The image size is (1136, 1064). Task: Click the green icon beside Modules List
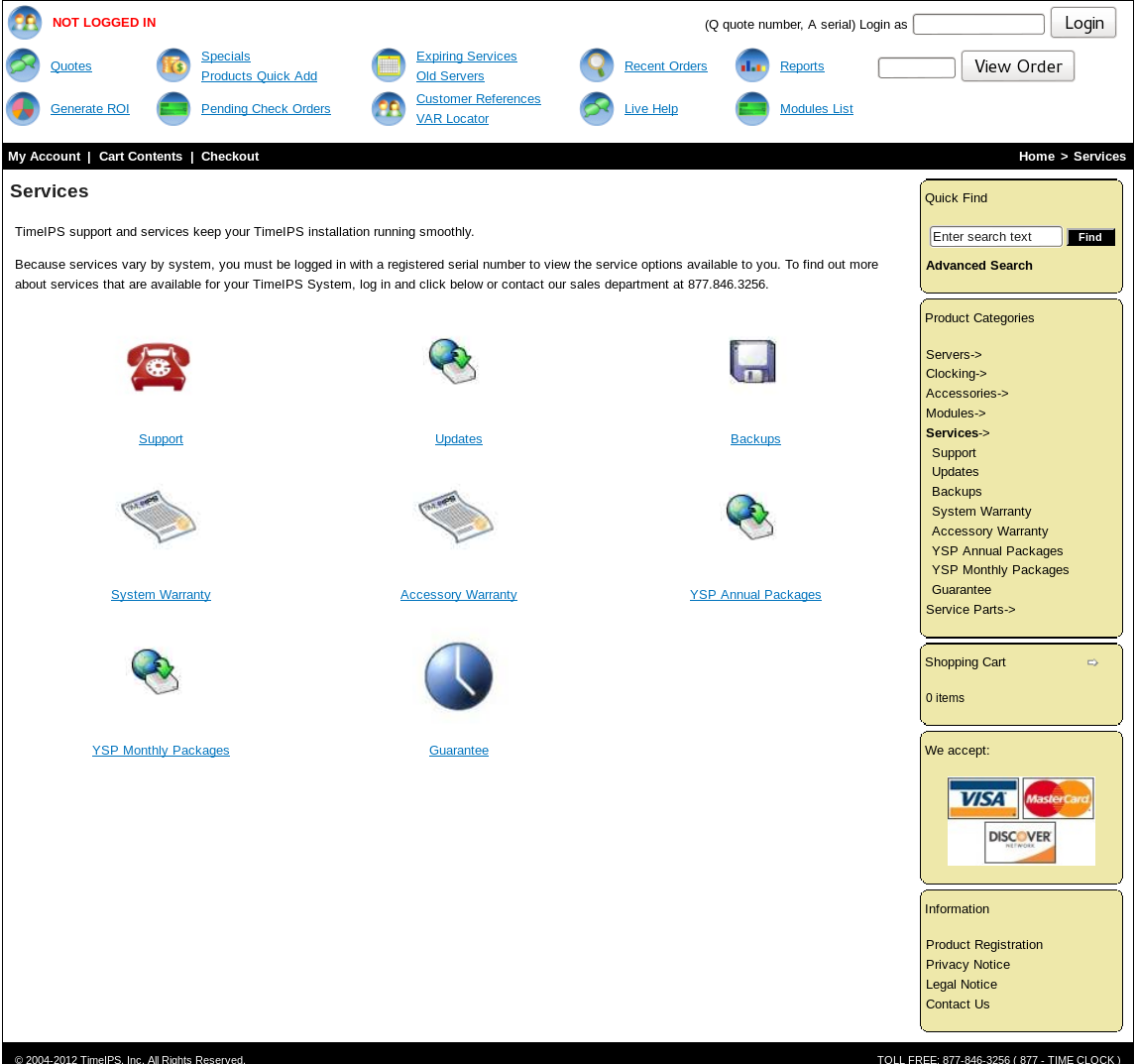point(752,109)
